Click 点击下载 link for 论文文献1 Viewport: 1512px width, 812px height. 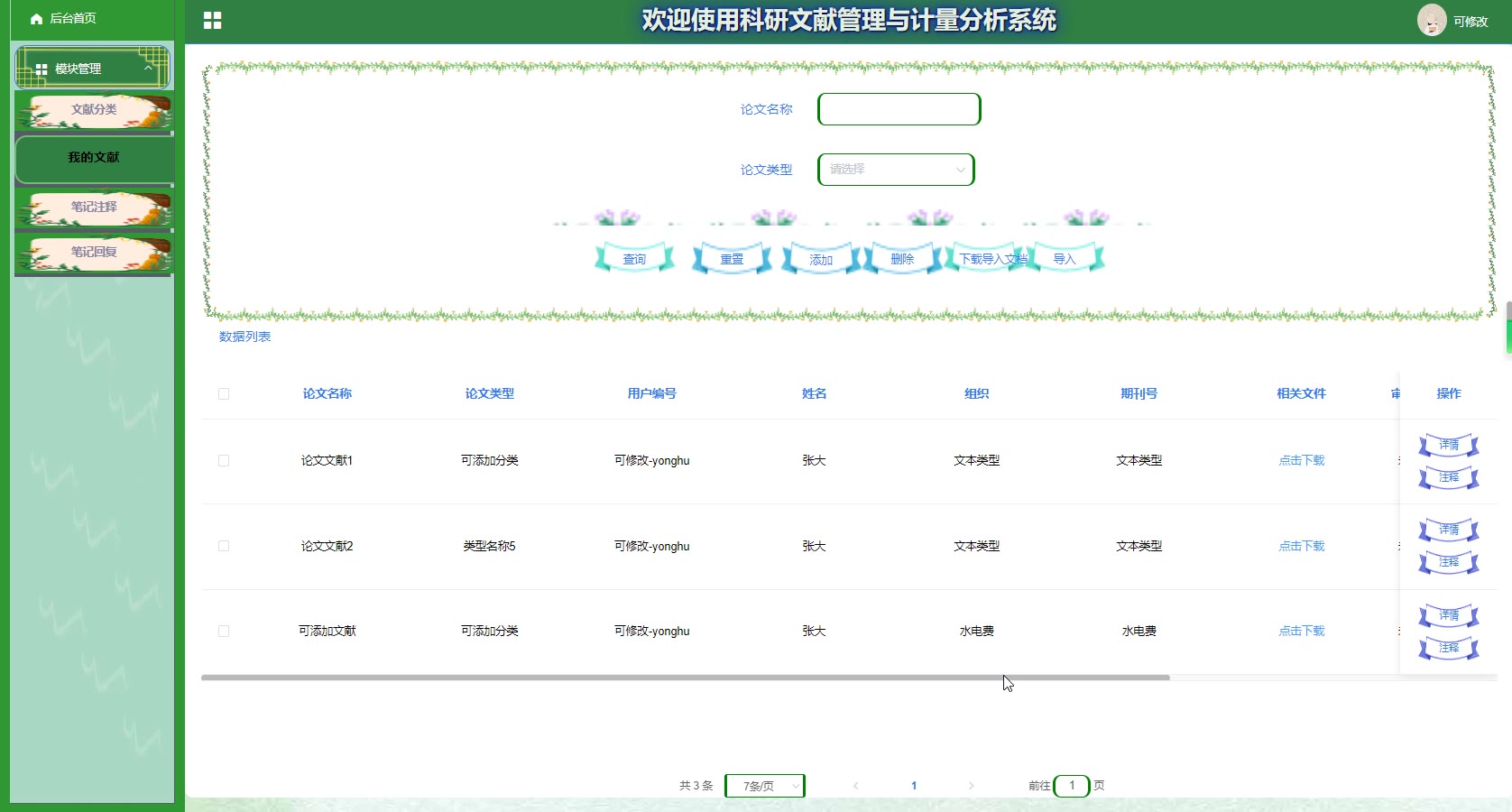click(1302, 461)
